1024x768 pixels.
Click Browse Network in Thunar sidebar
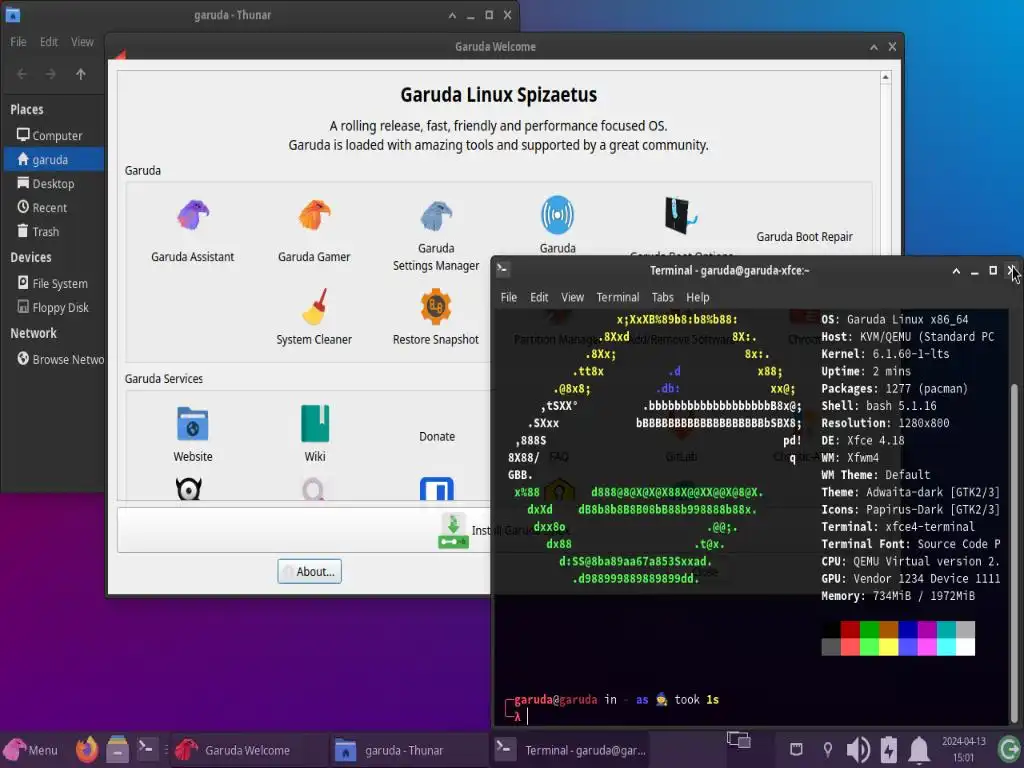click(54, 359)
